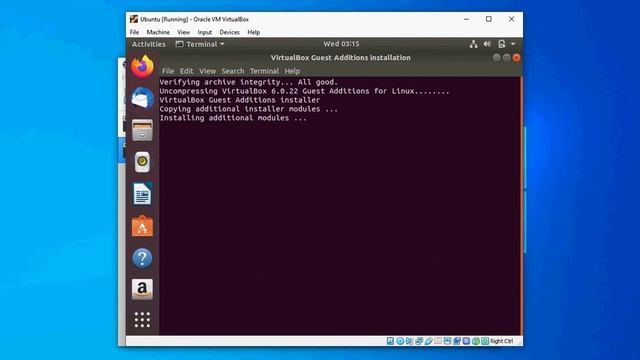The image size is (640, 360).
Task: Click the recording status bar indicator
Action: tap(457, 341)
